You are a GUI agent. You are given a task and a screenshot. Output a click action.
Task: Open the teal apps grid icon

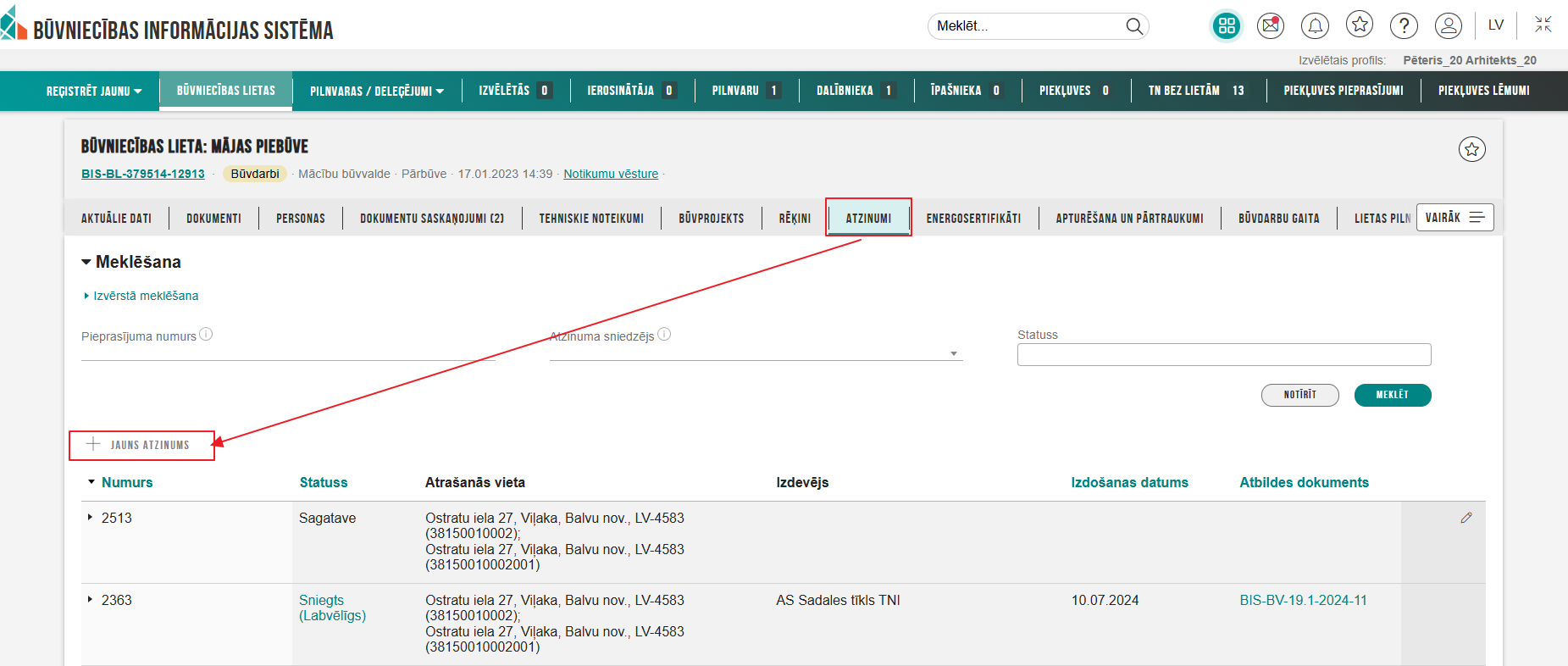[x=1226, y=25]
